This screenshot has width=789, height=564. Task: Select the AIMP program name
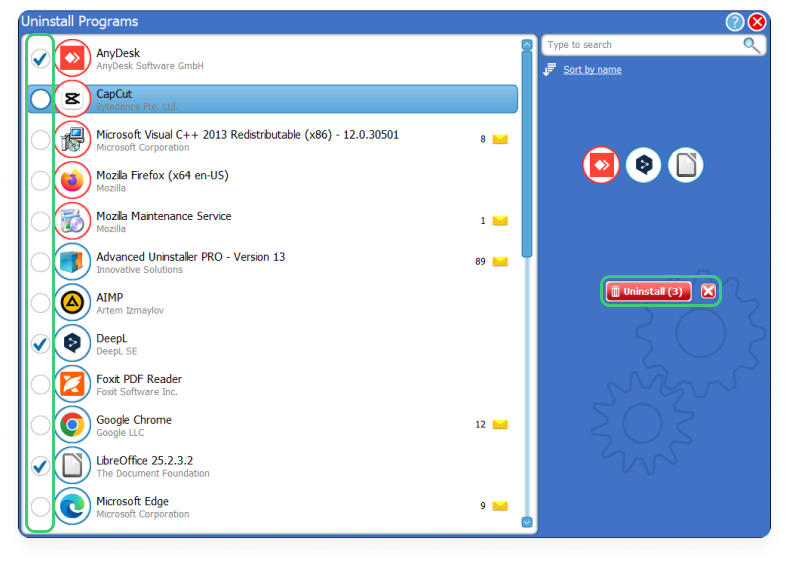pos(110,298)
